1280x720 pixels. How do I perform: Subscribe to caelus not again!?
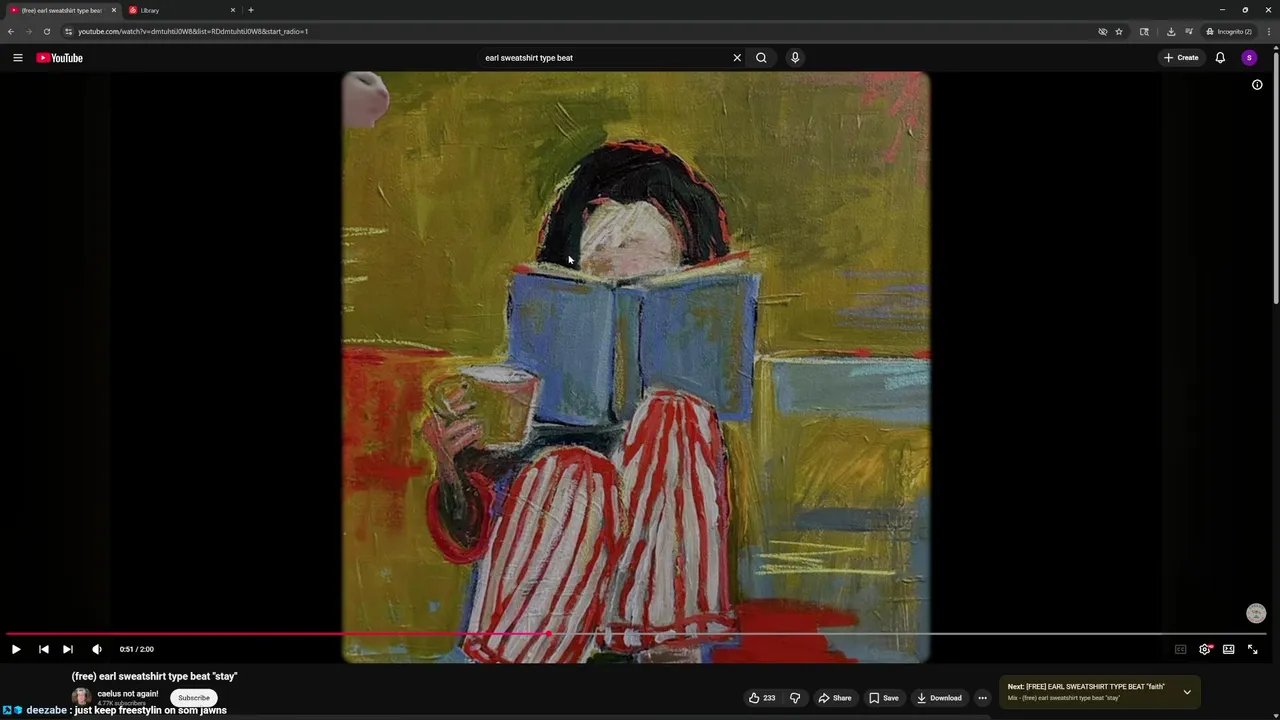tap(194, 698)
